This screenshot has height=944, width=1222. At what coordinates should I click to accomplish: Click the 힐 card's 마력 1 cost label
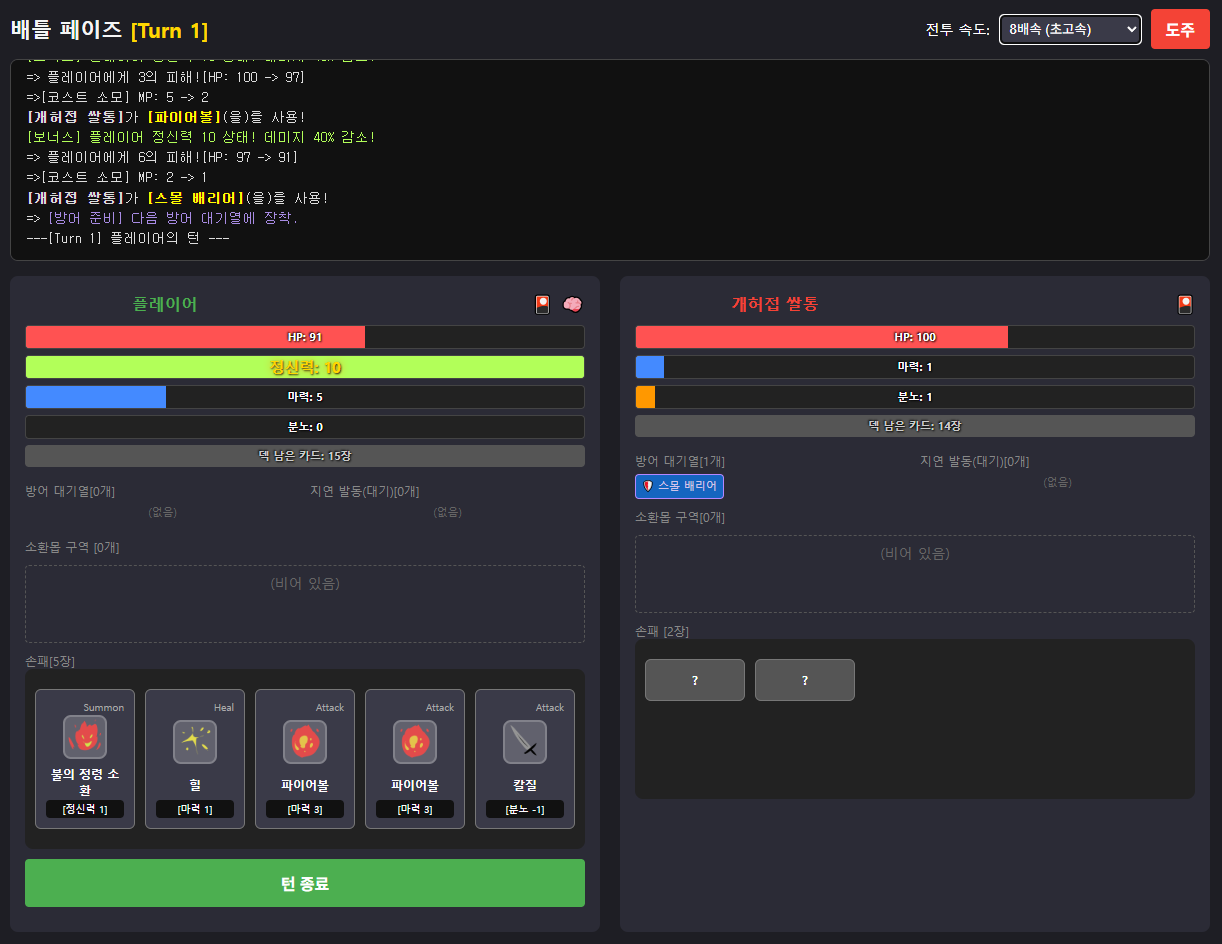195,809
